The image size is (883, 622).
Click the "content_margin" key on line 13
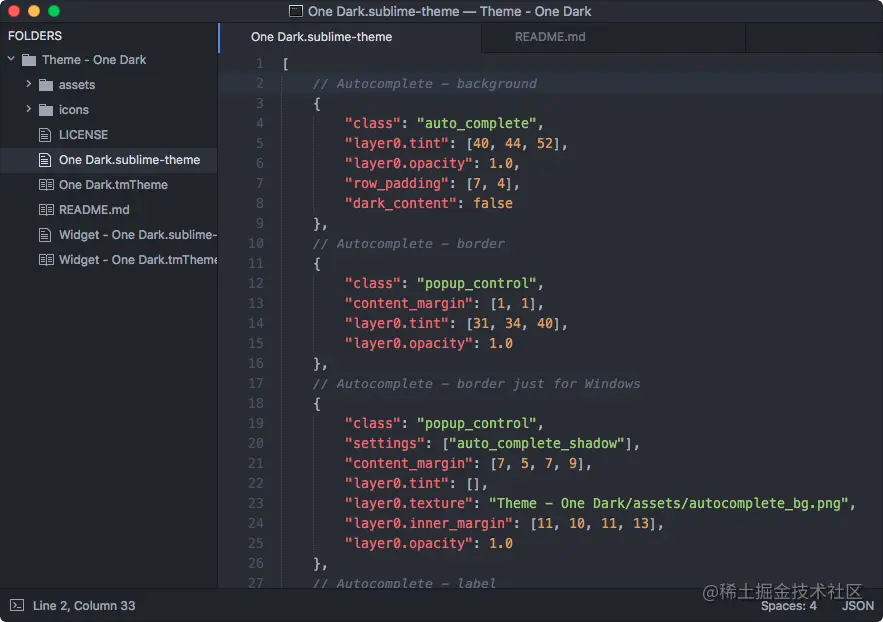pyautogui.click(x=409, y=303)
